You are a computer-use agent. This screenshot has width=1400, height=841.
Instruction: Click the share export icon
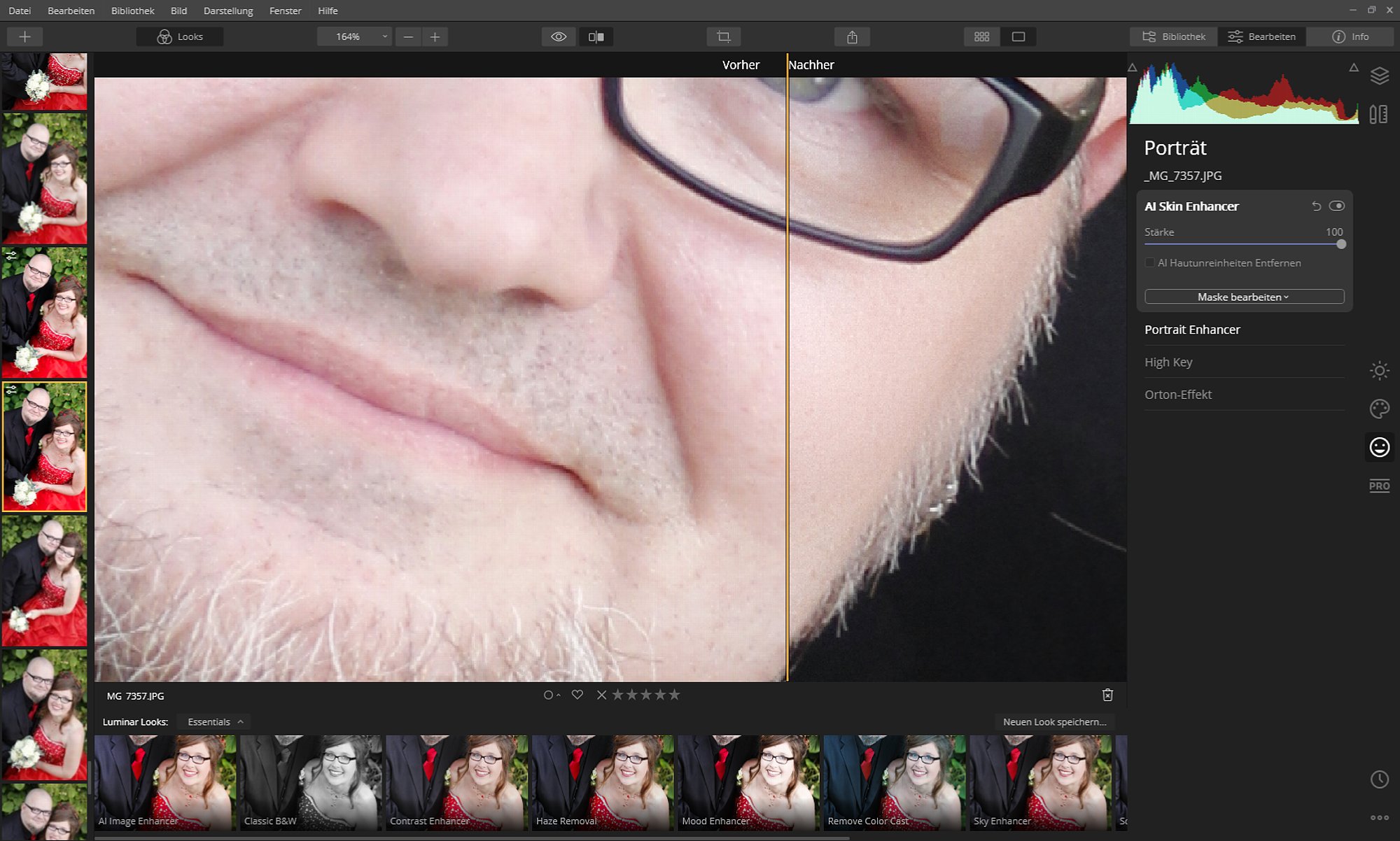(x=852, y=36)
